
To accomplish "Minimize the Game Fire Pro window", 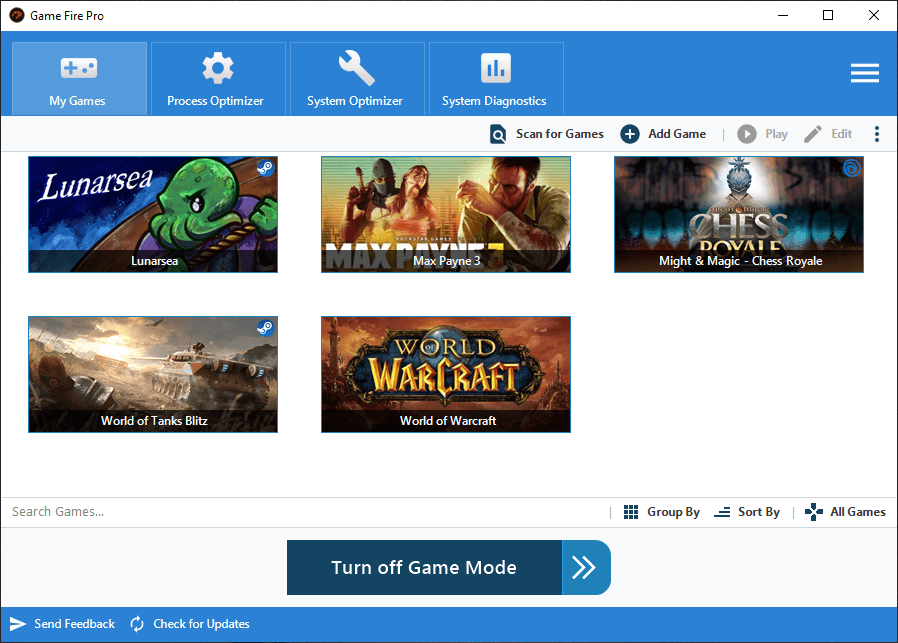I will point(783,15).
